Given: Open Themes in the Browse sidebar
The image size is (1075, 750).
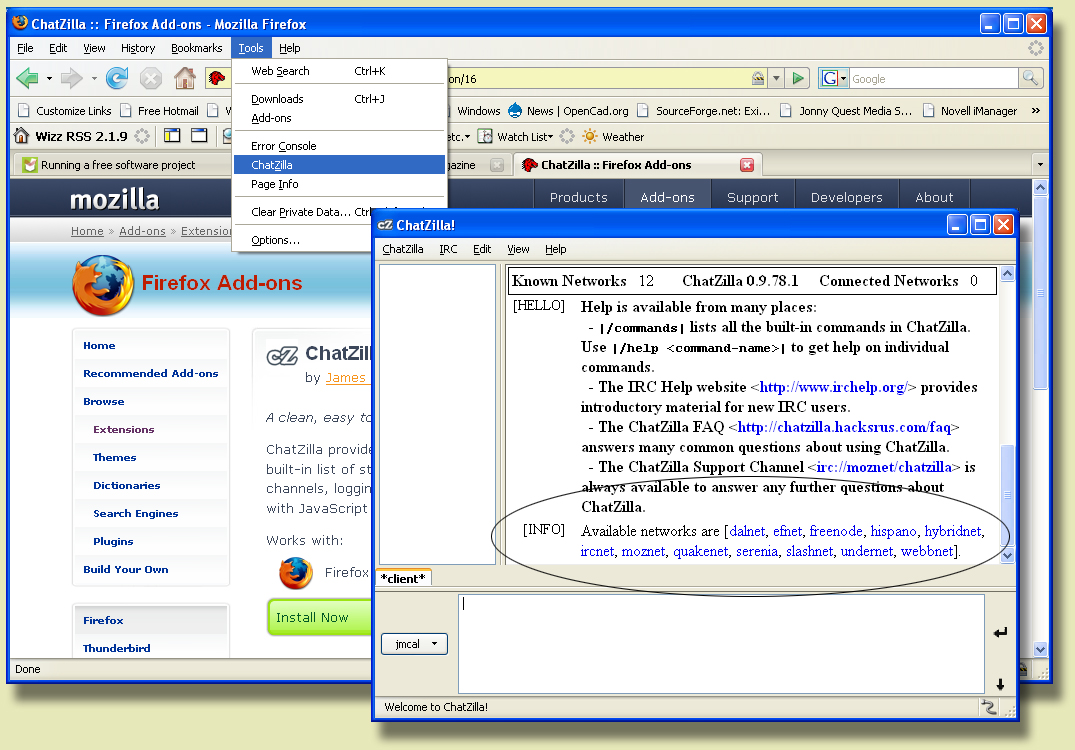Looking at the screenshot, I should click(114, 457).
